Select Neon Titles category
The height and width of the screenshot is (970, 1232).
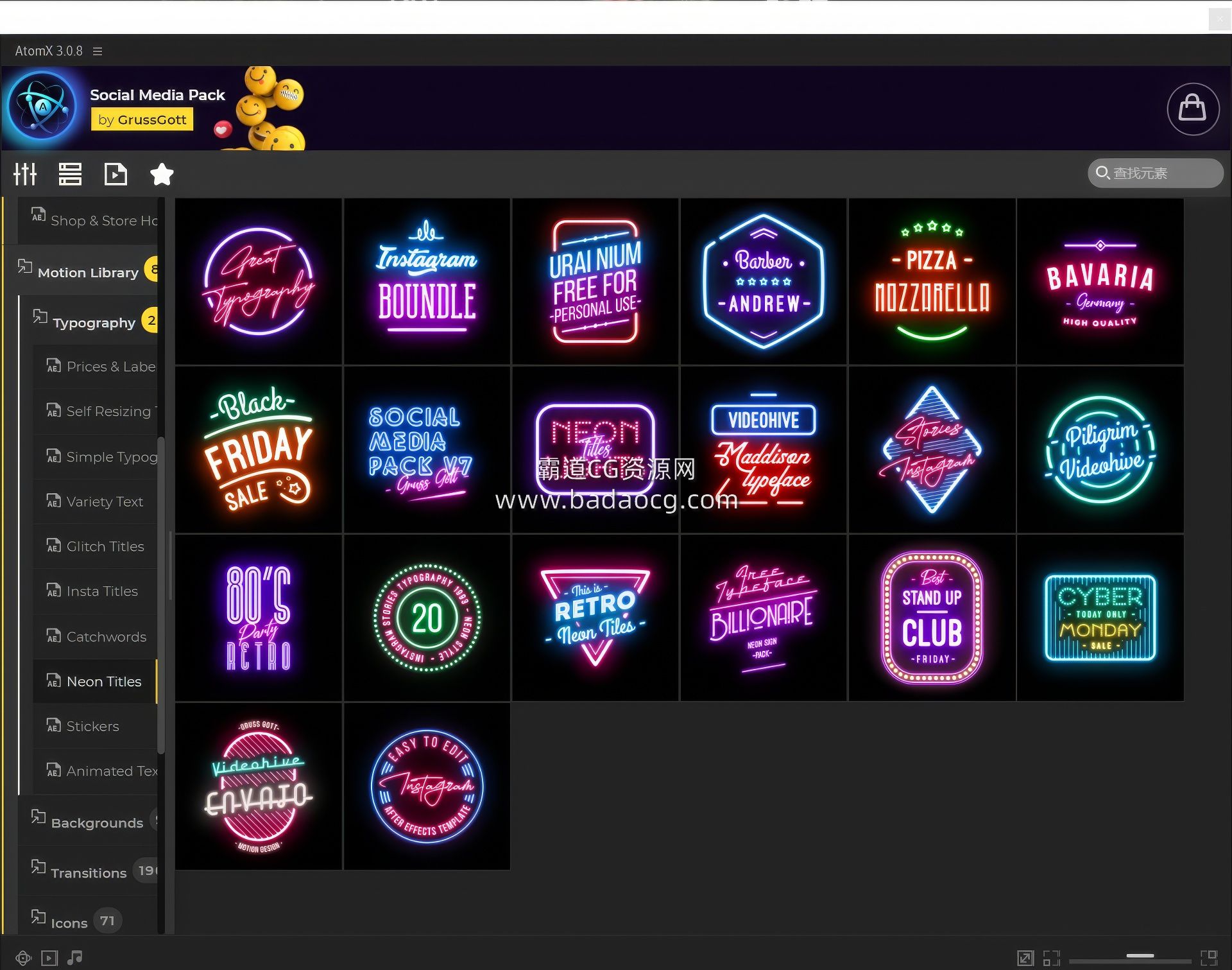pyautogui.click(x=95, y=681)
